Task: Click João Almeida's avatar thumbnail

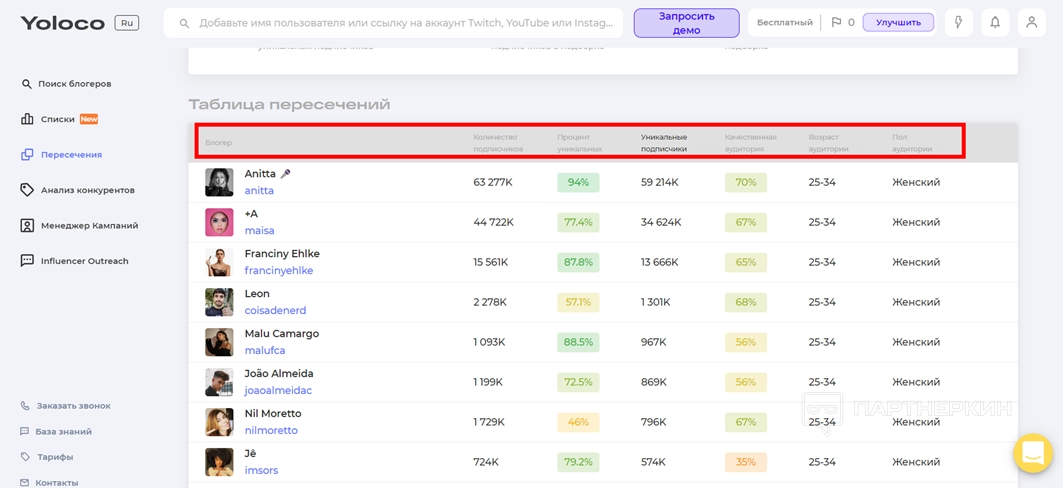Action: coord(219,382)
